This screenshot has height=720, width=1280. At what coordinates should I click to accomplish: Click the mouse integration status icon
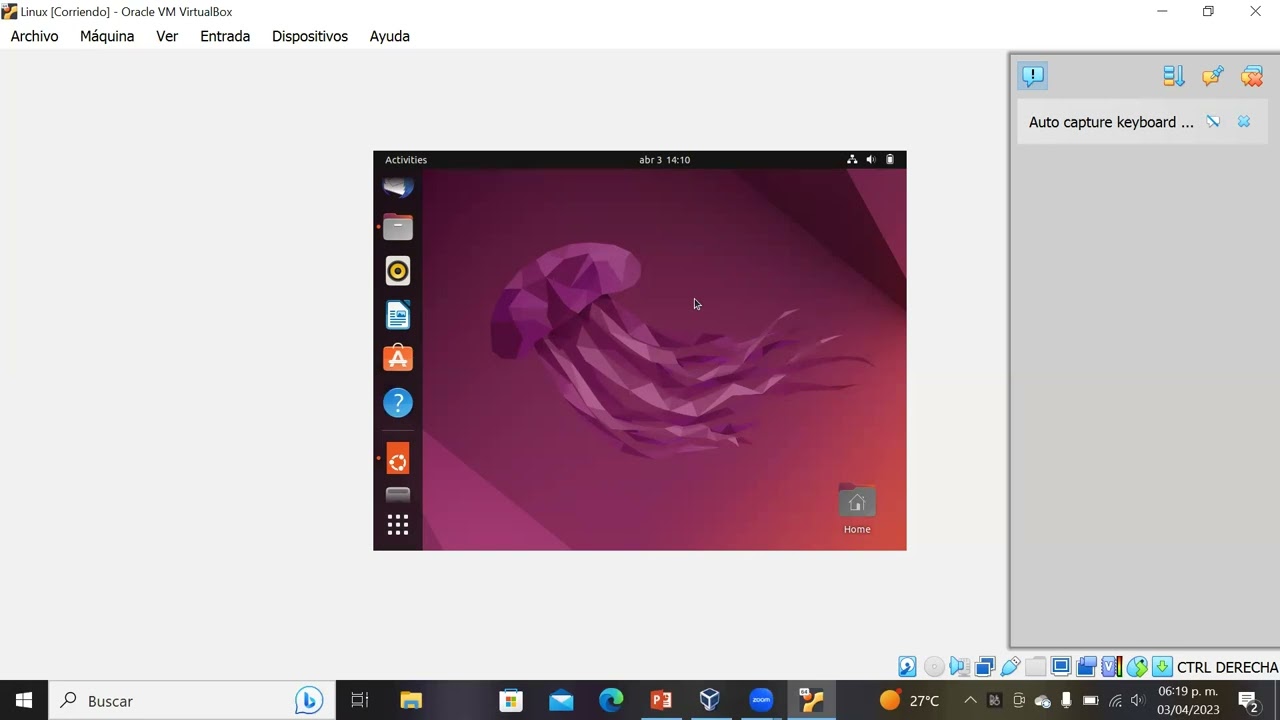1137,667
